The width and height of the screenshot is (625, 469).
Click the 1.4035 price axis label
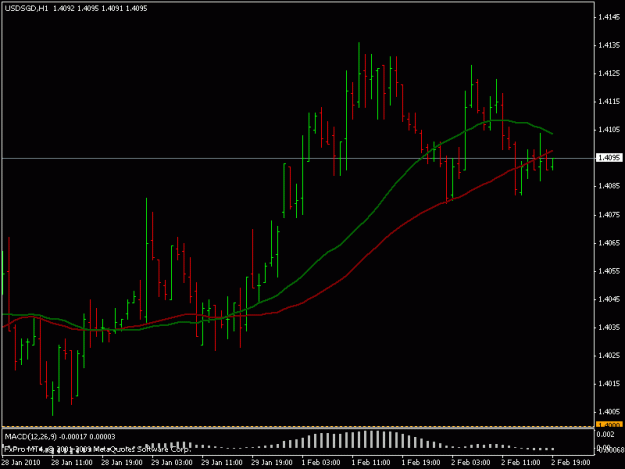609,327
